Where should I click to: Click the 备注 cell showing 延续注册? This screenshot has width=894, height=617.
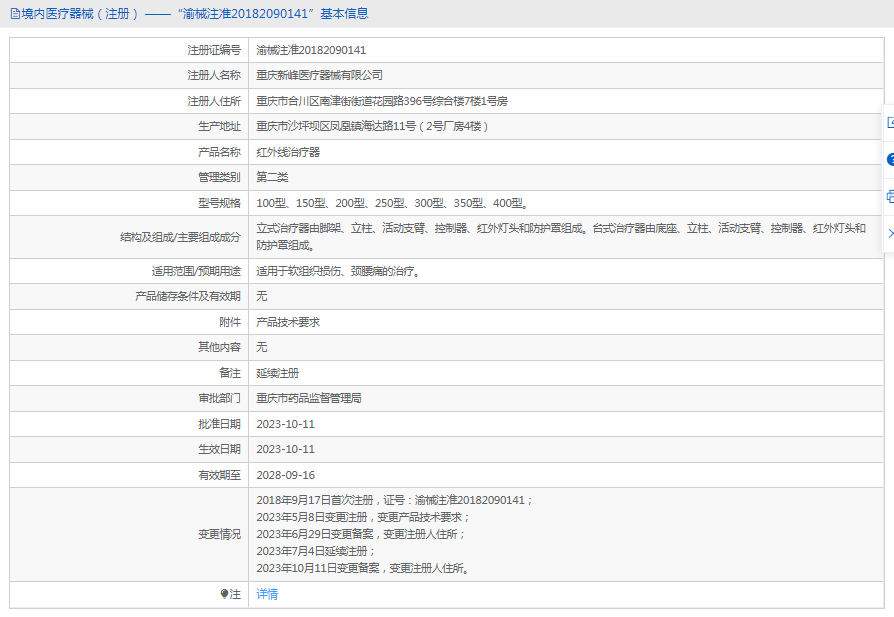click(278, 372)
